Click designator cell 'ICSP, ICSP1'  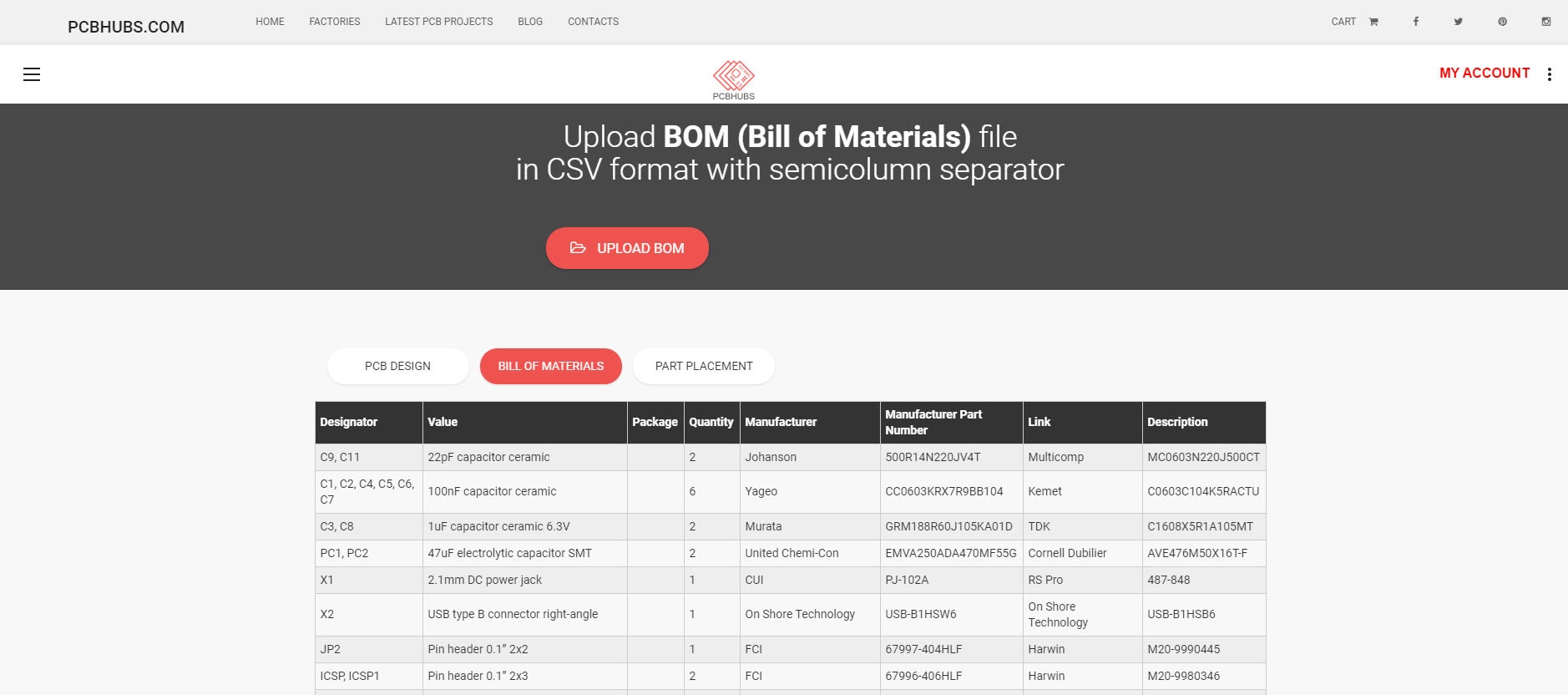[x=369, y=676]
